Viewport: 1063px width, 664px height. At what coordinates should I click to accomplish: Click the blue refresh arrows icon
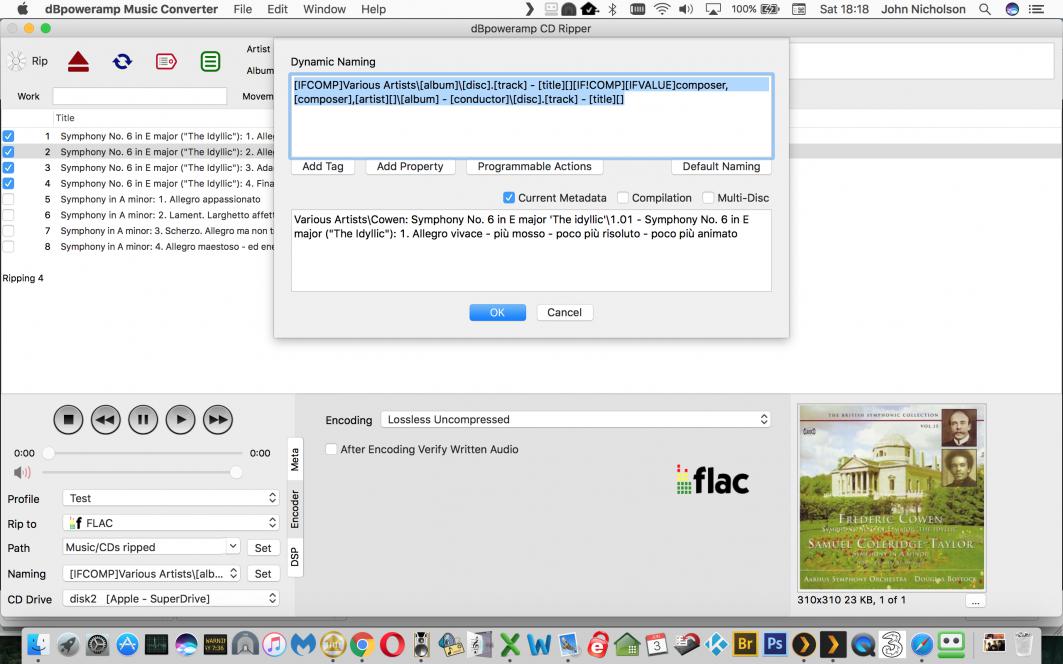(x=122, y=61)
